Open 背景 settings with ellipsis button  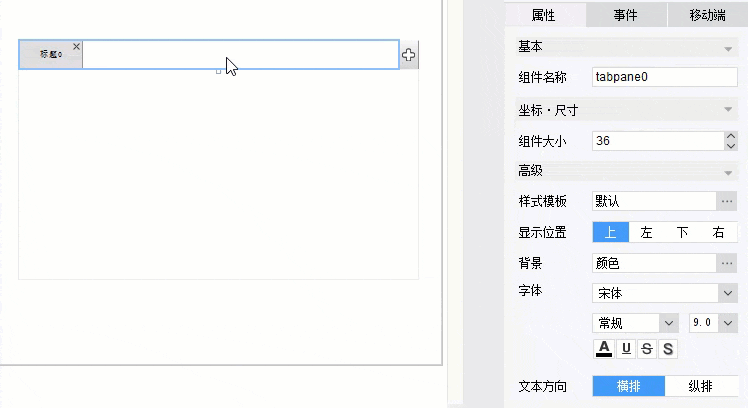727,263
